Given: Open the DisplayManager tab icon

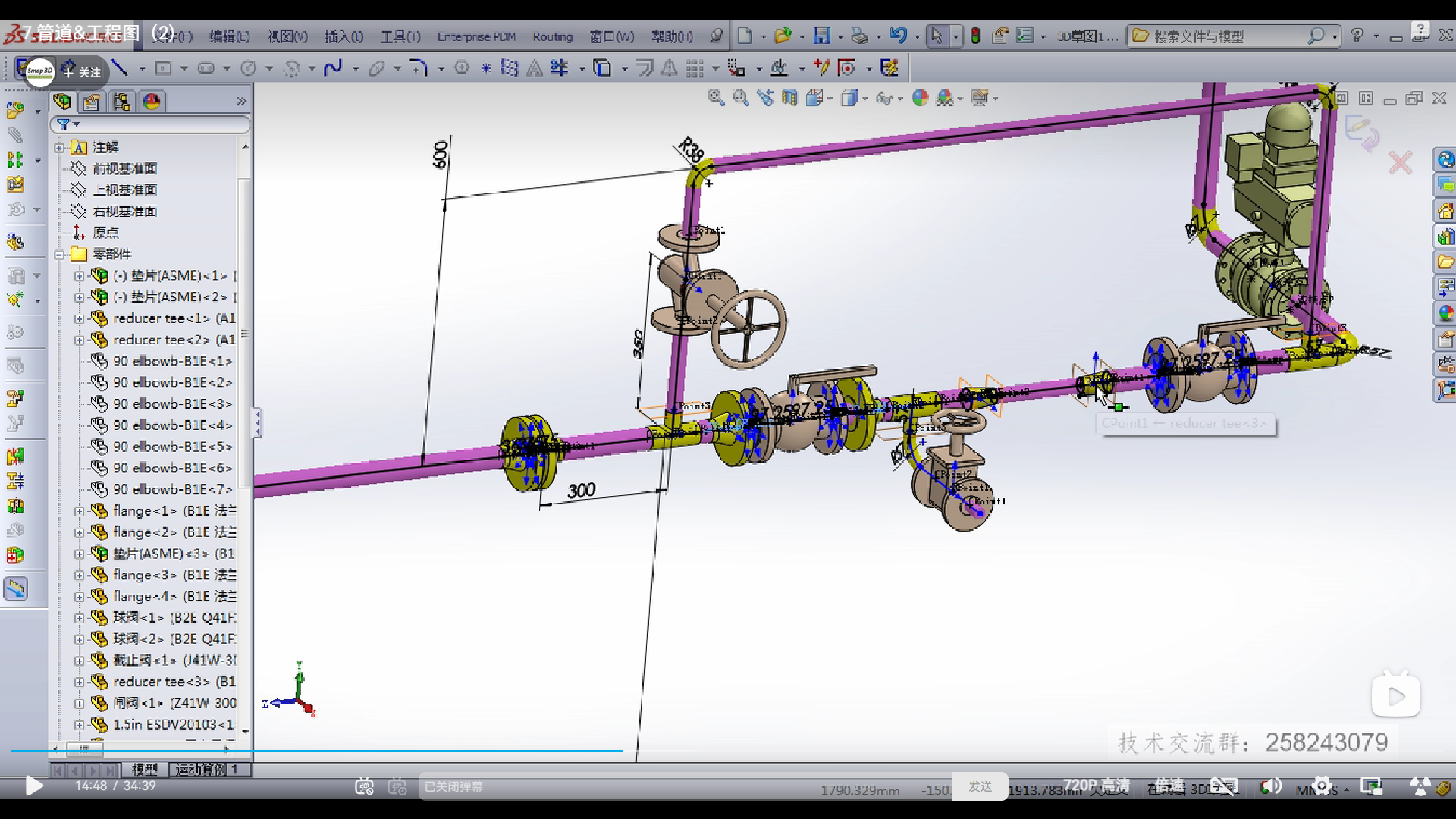Looking at the screenshot, I should [x=152, y=102].
